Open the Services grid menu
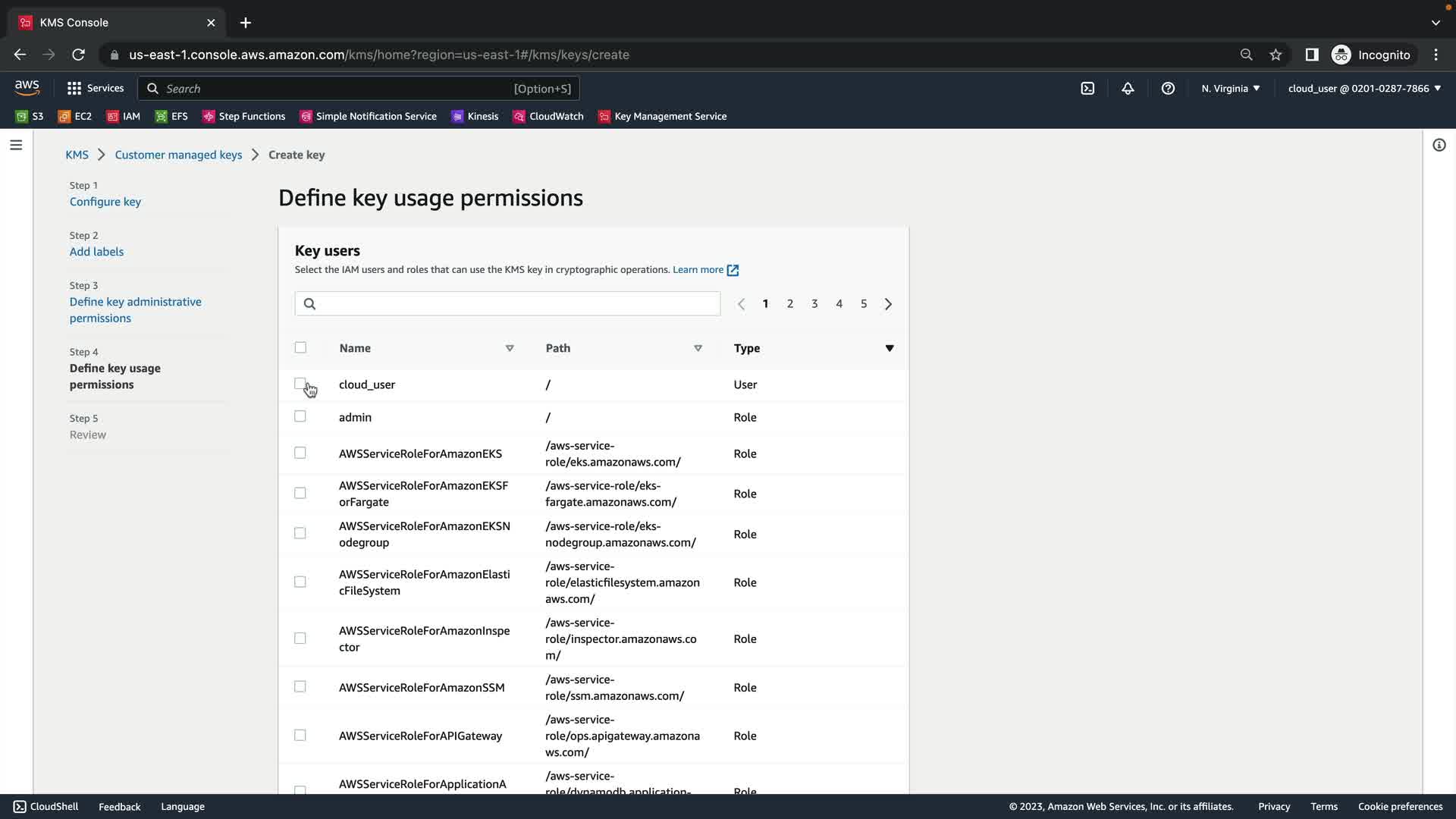 [x=96, y=89]
